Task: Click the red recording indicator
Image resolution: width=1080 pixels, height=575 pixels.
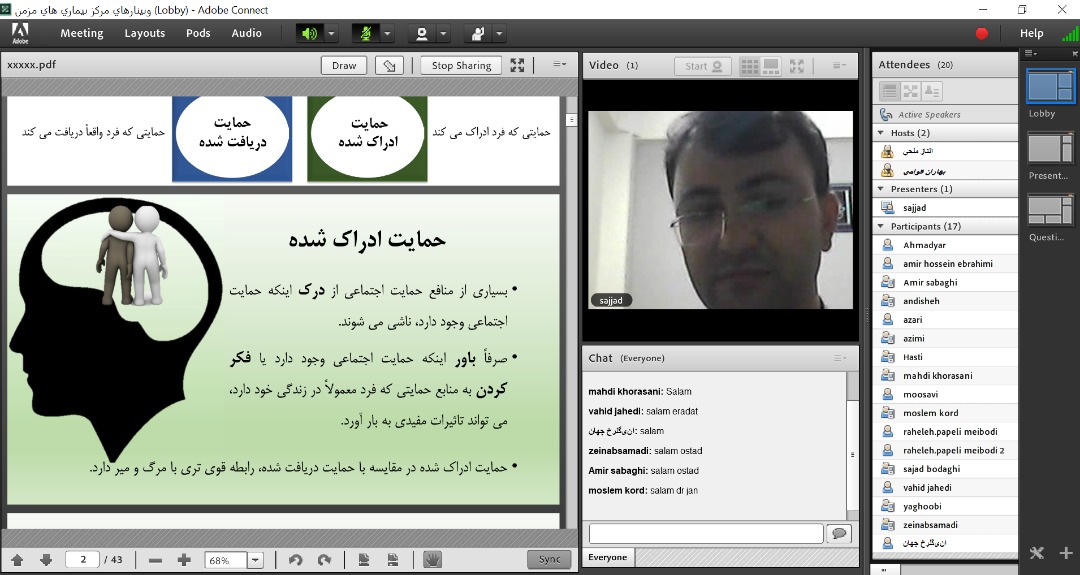Action: click(981, 33)
